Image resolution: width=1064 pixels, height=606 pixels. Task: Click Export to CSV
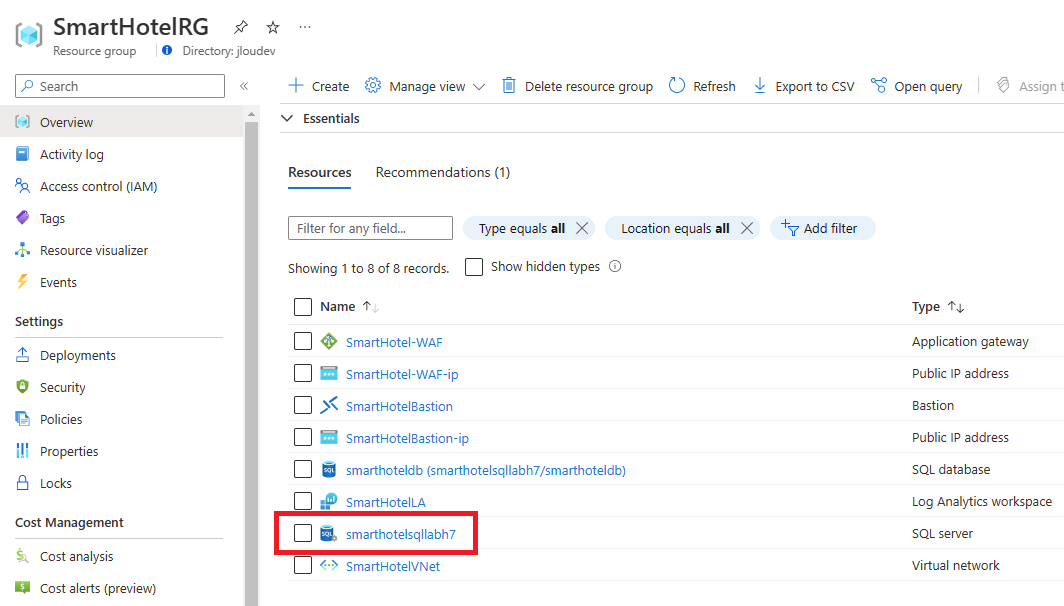click(804, 86)
